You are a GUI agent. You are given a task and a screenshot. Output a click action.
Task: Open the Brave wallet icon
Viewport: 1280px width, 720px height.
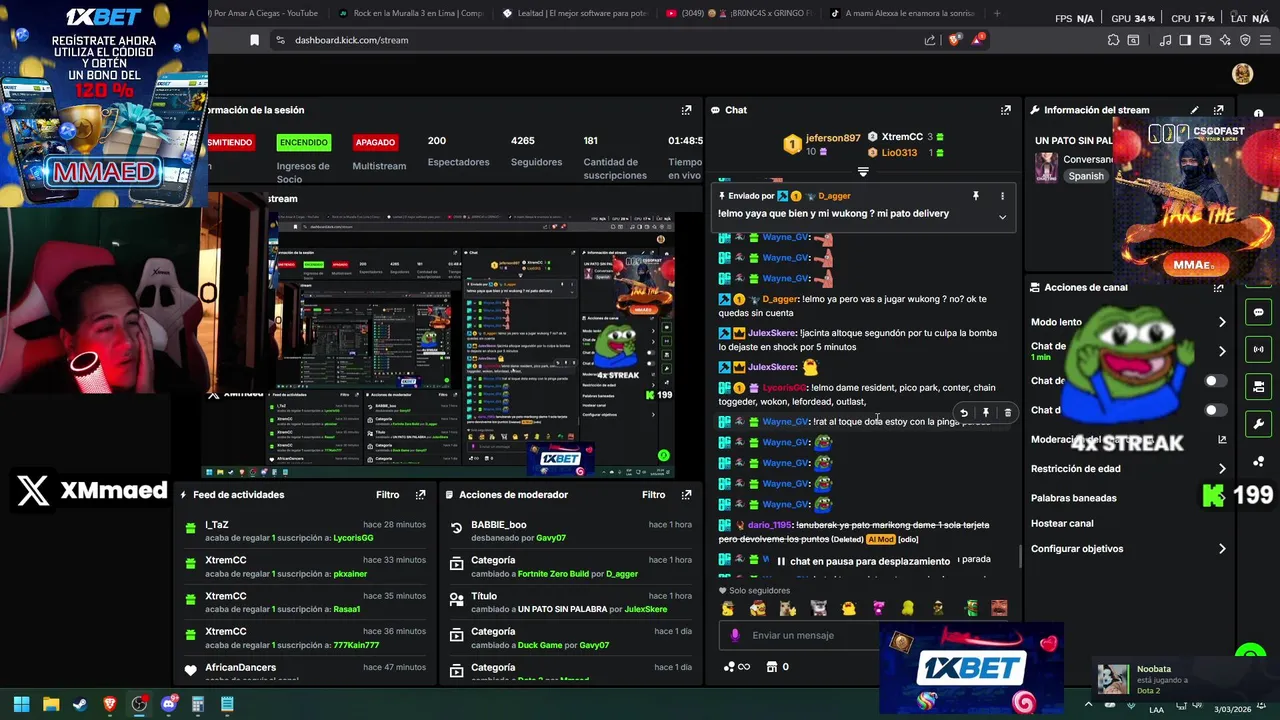1205,40
